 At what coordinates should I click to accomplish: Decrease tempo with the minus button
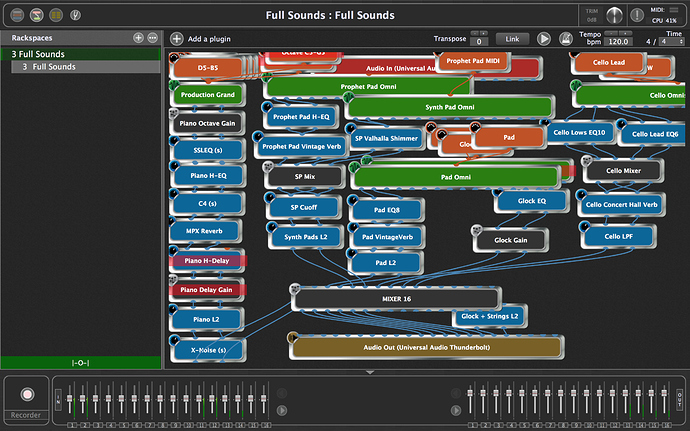[611, 33]
